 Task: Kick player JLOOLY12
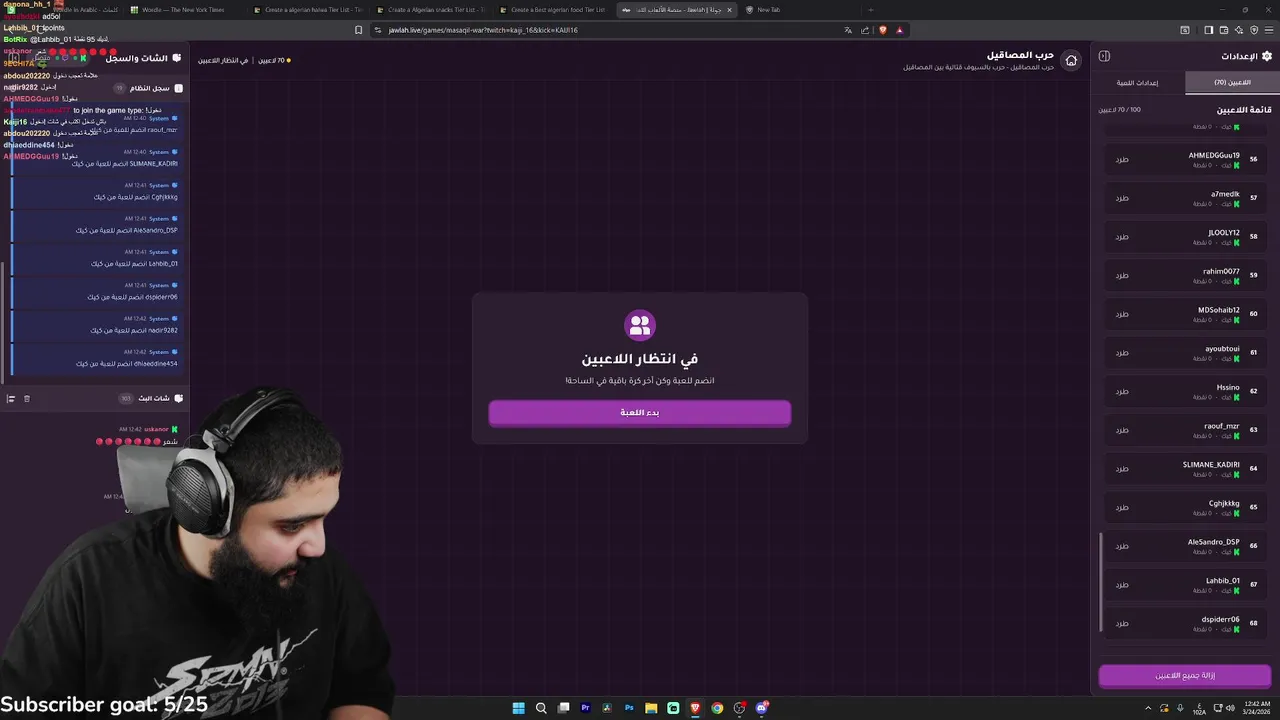pyautogui.click(x=1122, y=237)
